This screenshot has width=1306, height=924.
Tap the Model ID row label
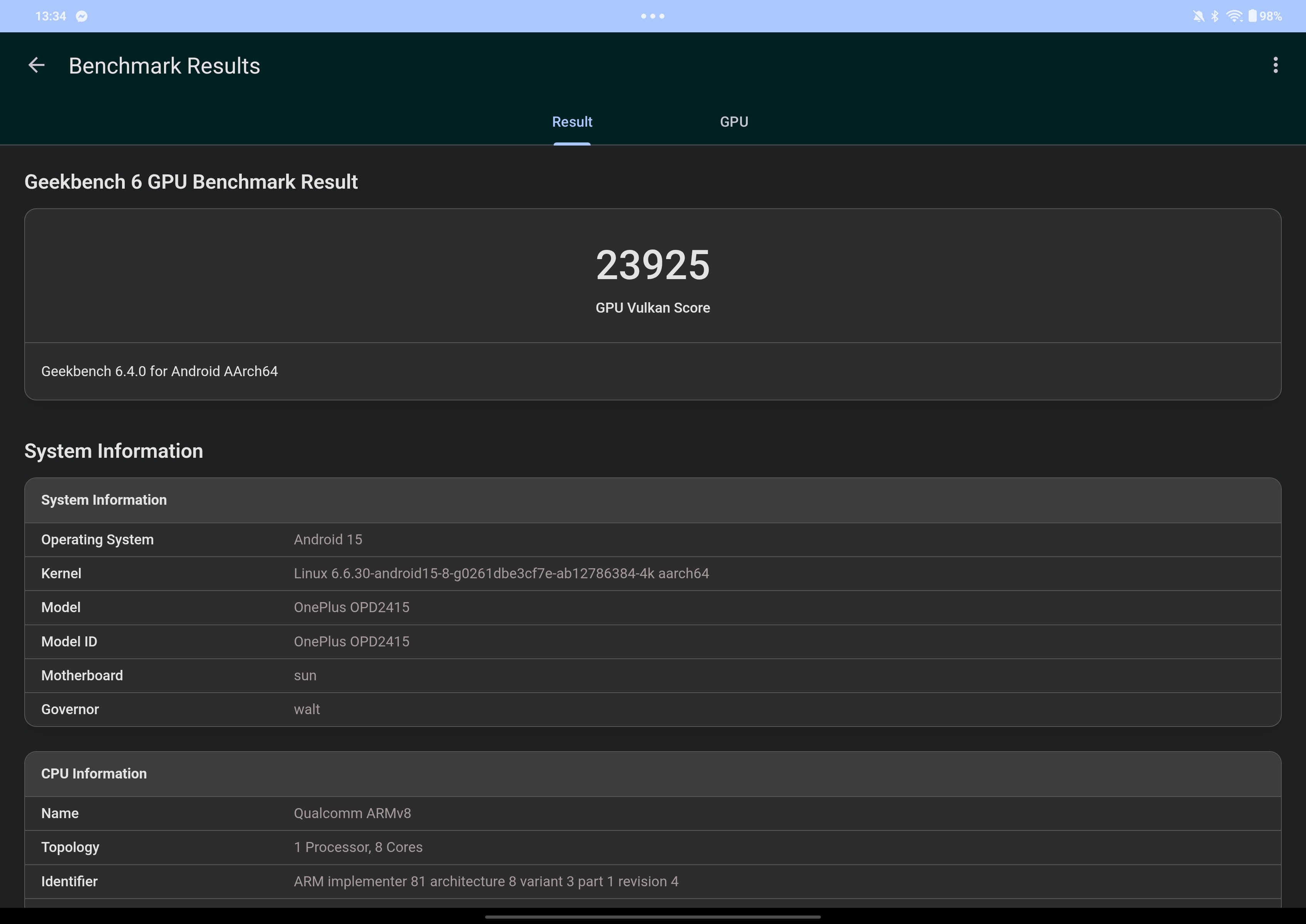[x=69, y=642]
